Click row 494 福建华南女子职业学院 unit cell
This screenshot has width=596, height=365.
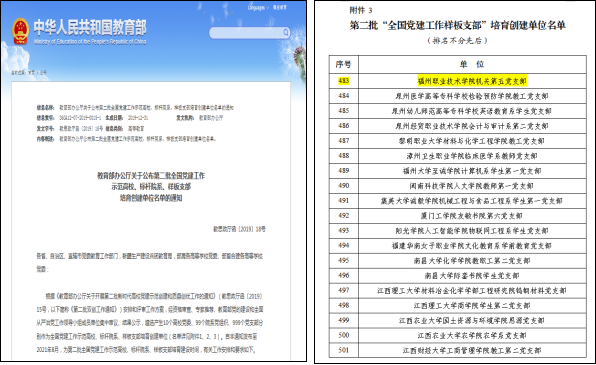click(472, 246)
